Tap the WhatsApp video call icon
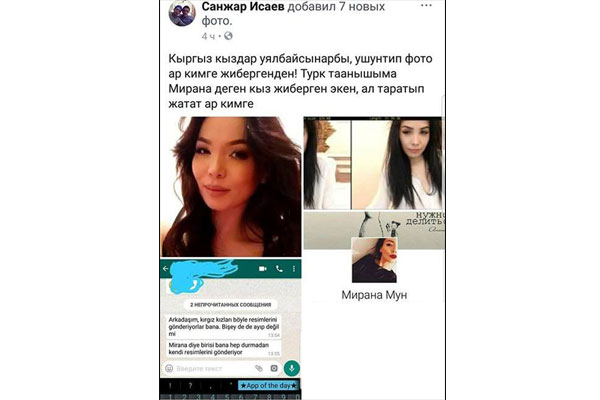 [262, 269]
